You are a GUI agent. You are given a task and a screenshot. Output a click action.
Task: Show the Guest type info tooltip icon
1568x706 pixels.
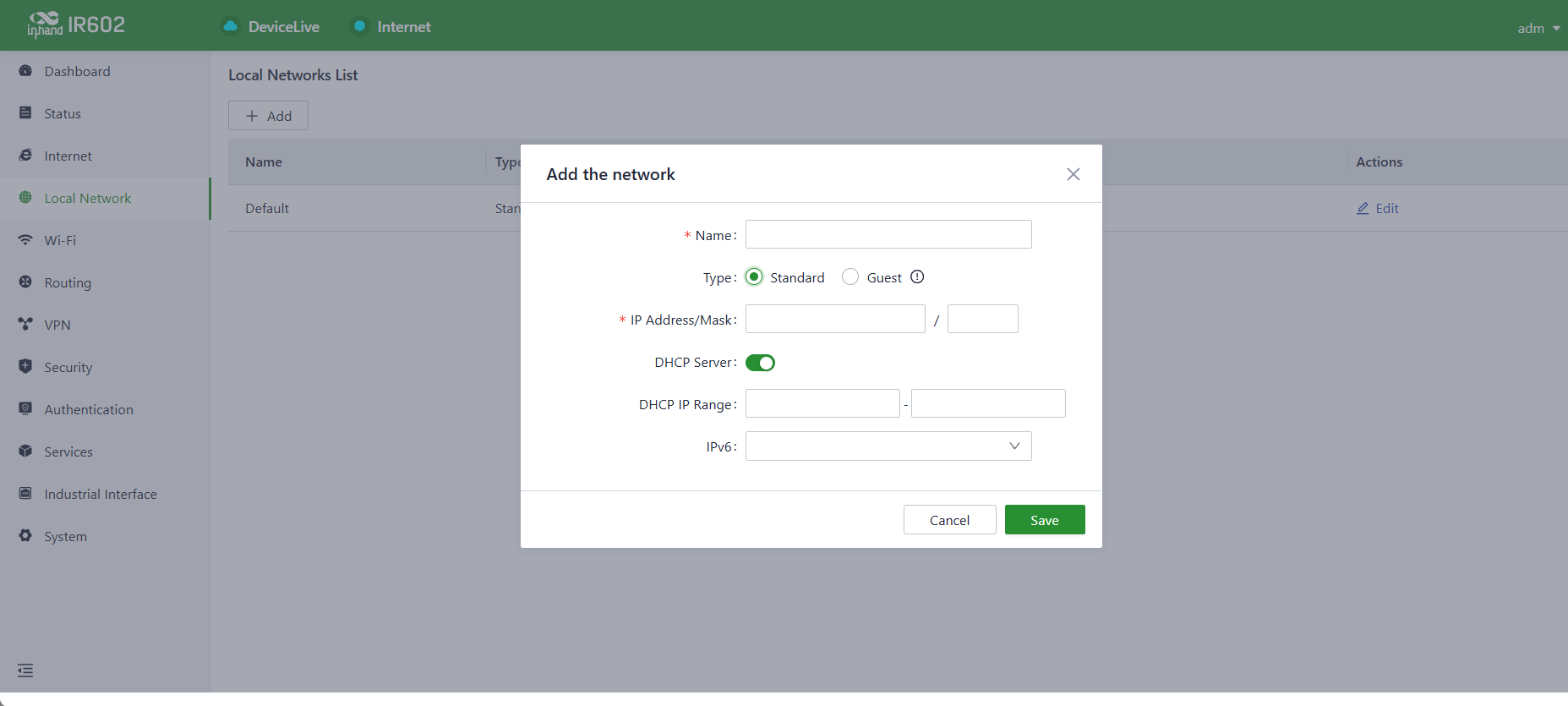[917, 277]
